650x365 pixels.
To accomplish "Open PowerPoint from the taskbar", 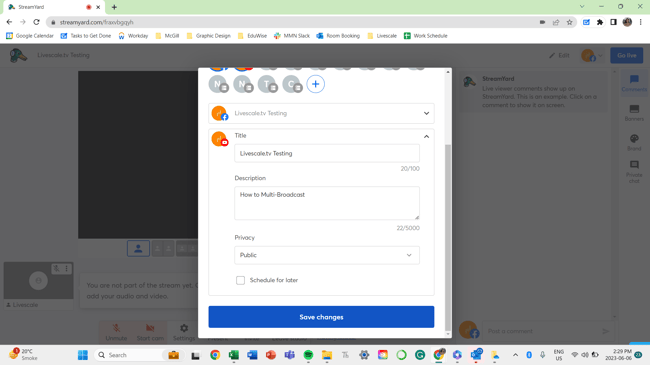I will click(271, 355).
